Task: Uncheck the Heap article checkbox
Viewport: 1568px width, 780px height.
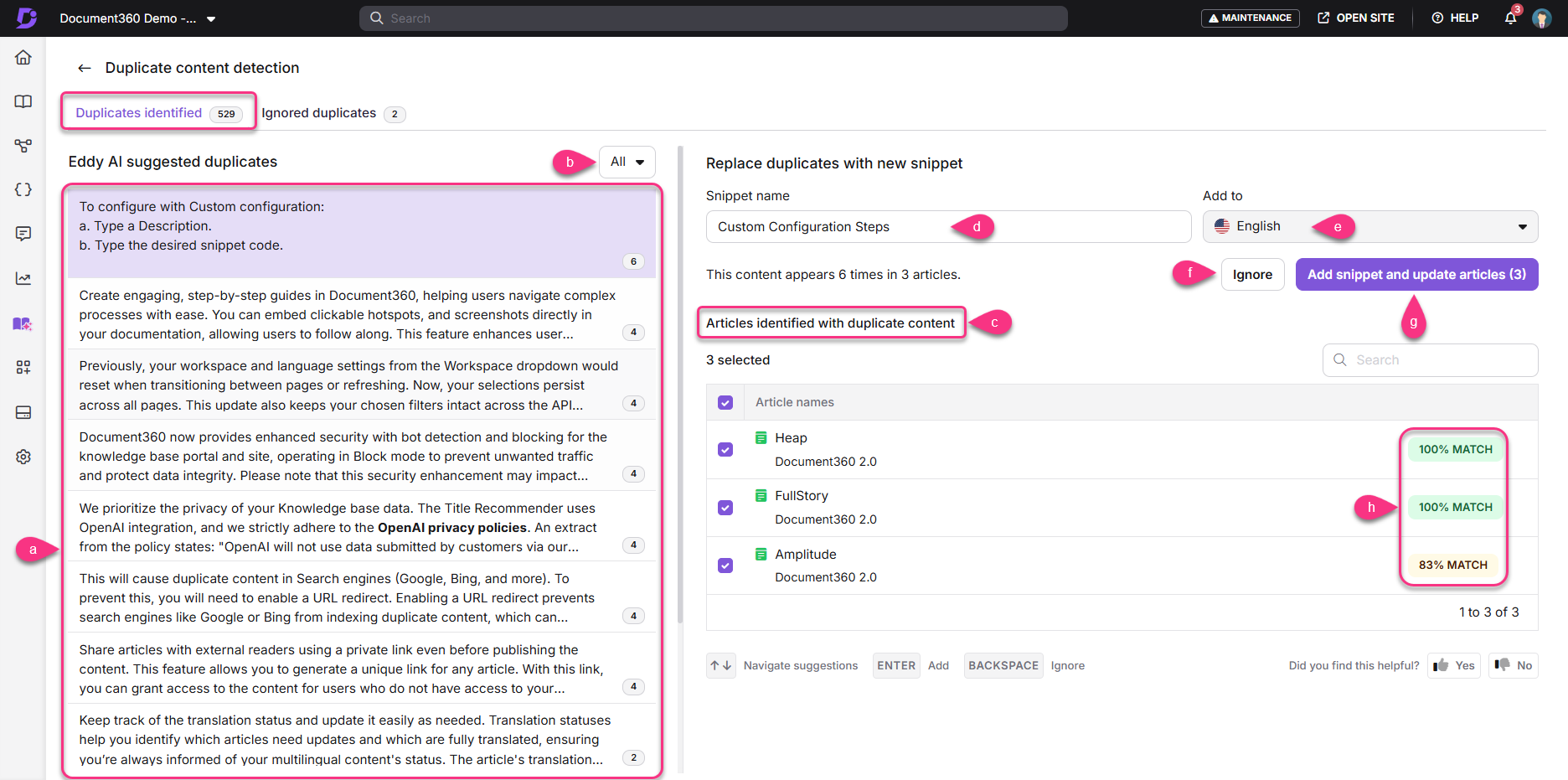Action: click(725, 449)
